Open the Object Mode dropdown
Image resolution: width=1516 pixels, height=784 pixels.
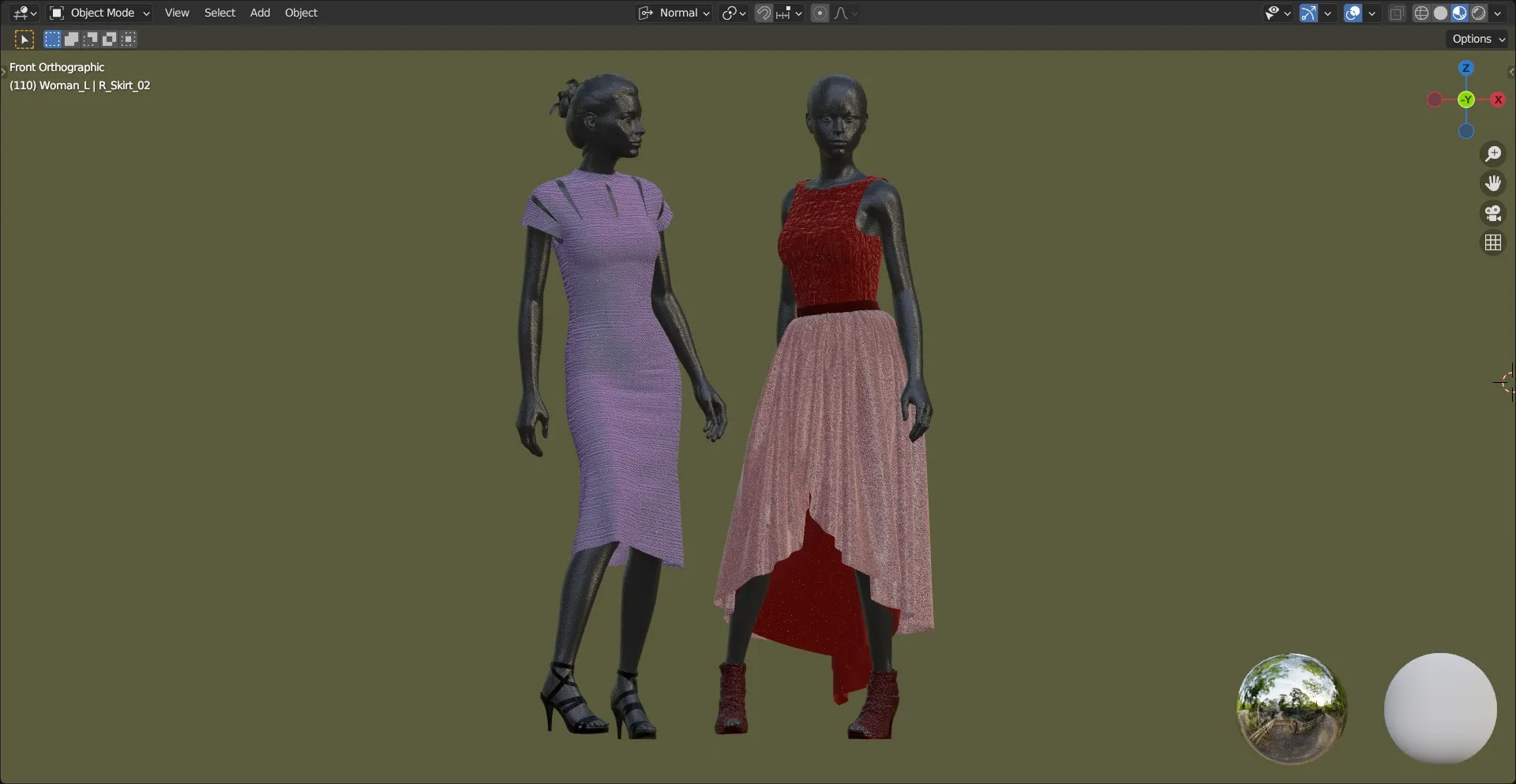pyautogui.click(x=99, y=13)
